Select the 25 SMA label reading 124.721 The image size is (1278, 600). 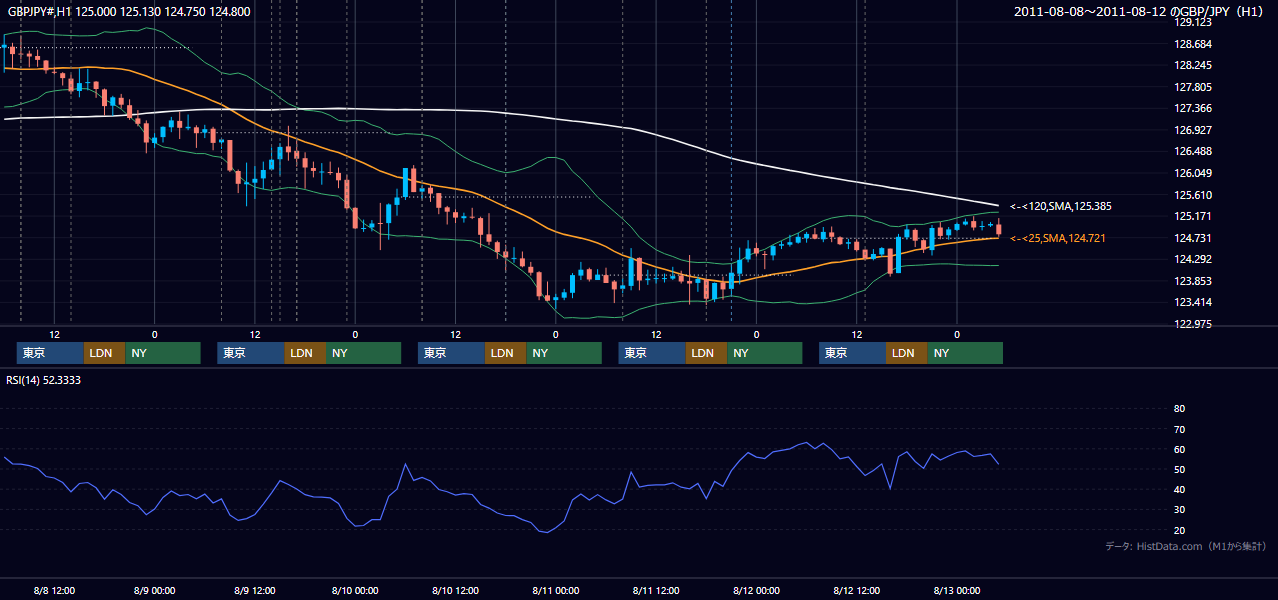[1059, 238]
